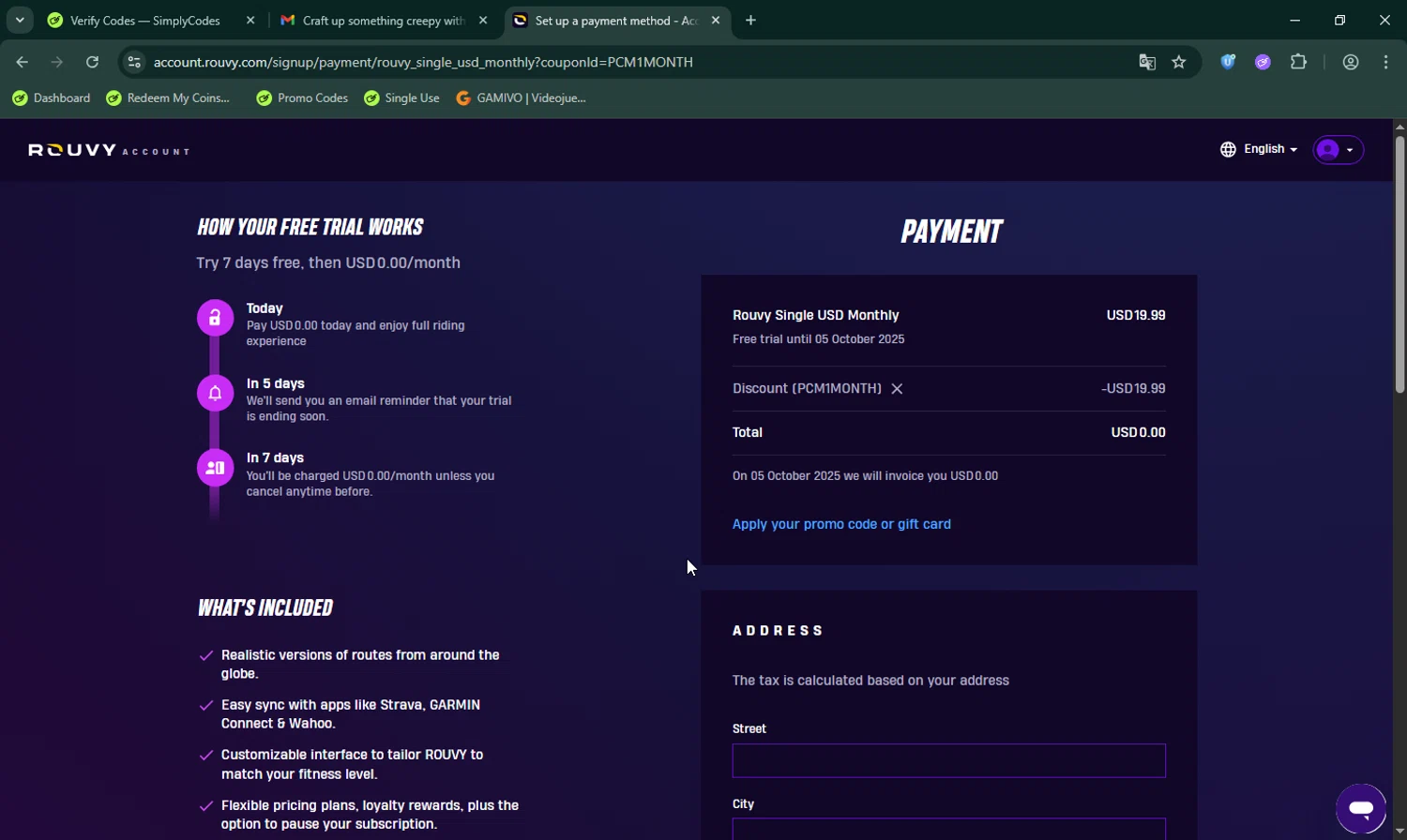Translate this page icon

1146,62
